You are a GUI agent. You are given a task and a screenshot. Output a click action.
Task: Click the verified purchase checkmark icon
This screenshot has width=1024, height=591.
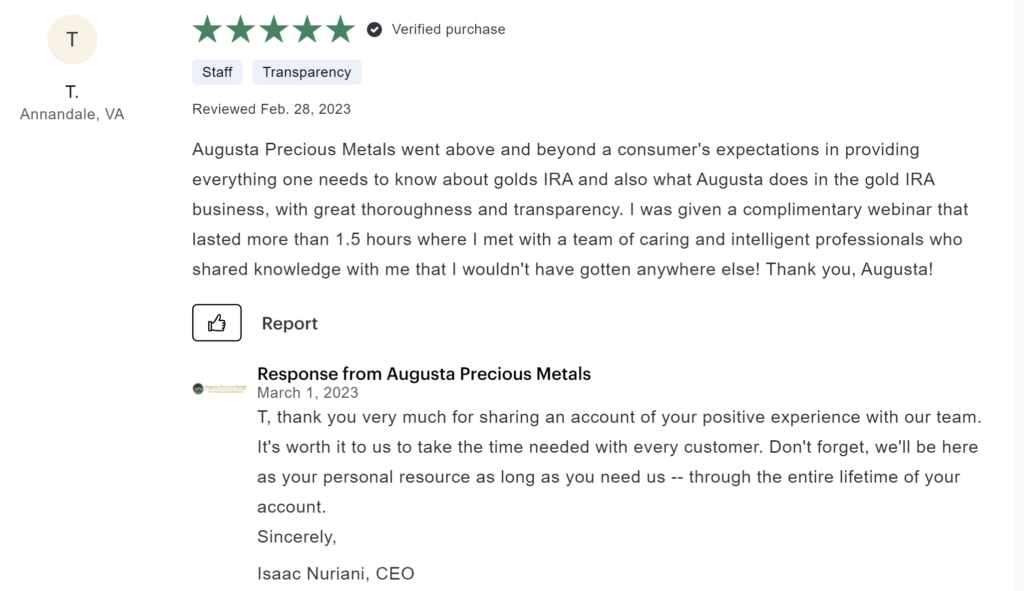pos(374,29)
